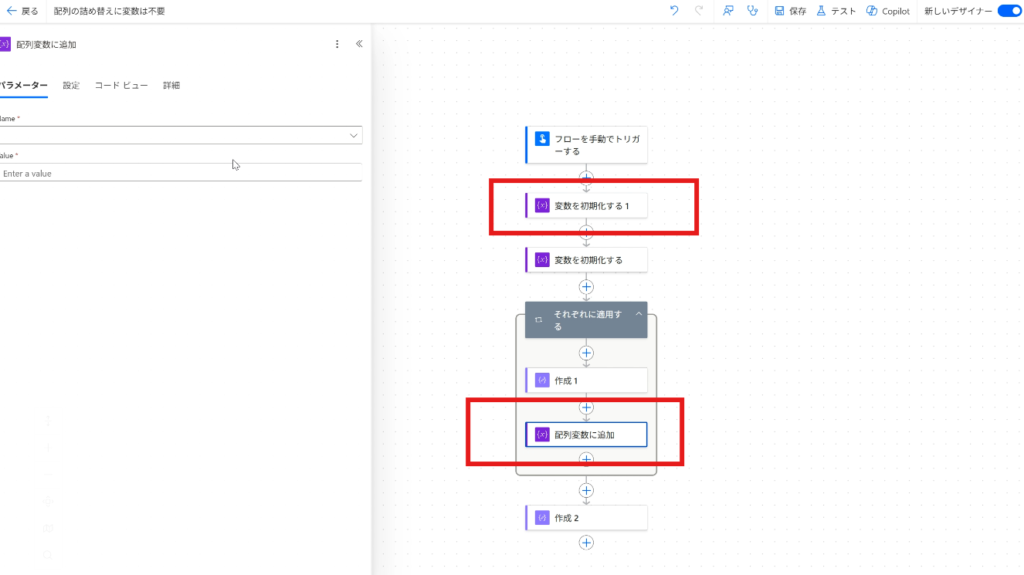Open Copilot from the toolbar
Viewport: 1024px width, 575px height.
pos(888,11)
